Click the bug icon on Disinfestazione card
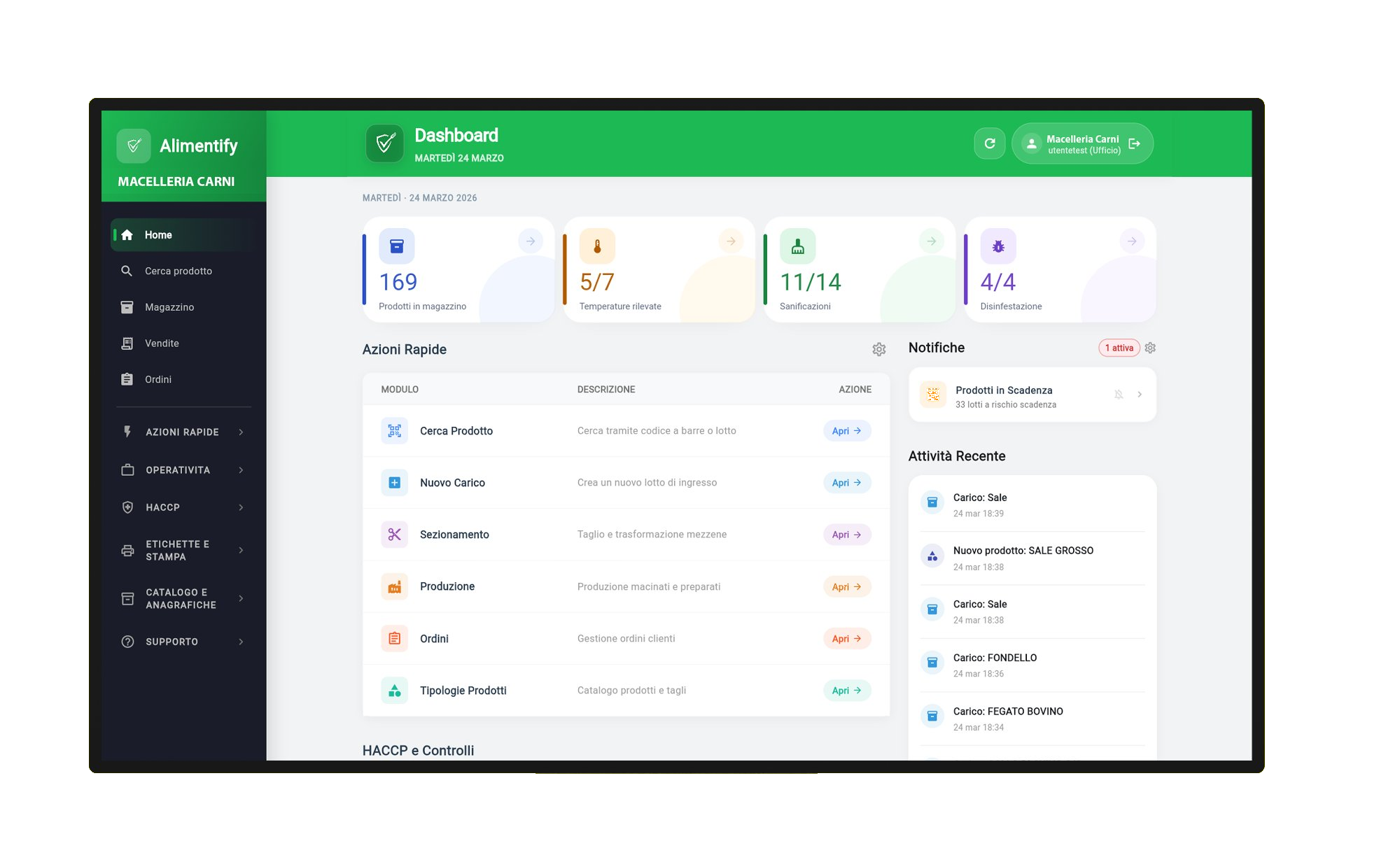Screen dimensions: 1400x862 [998, 246]
